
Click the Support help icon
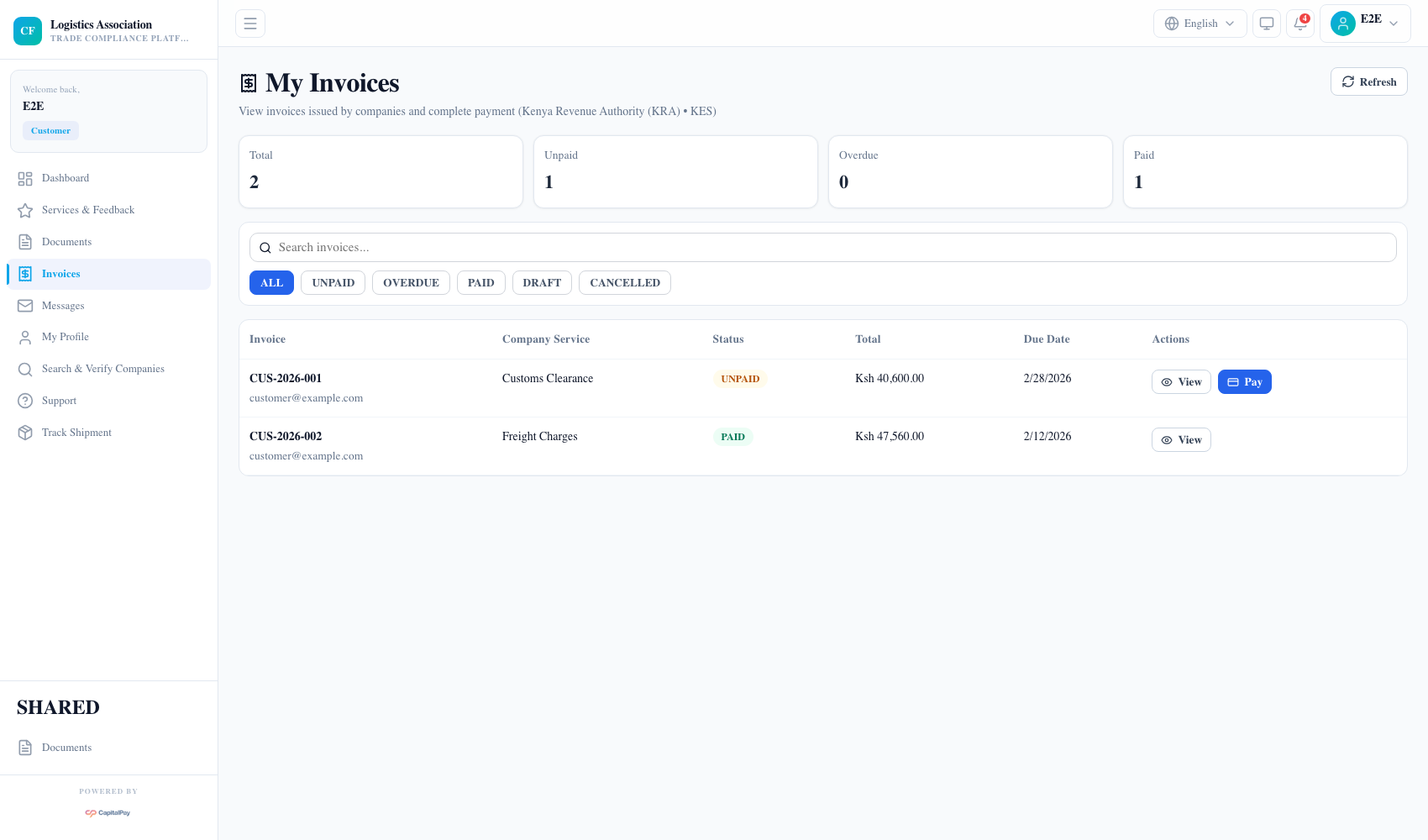tap(25, 401)
